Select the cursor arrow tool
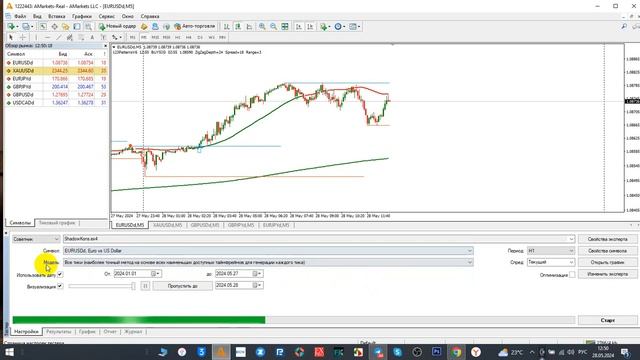The height and width of the screenshot is (360, 640). click(x=11, y=37)
